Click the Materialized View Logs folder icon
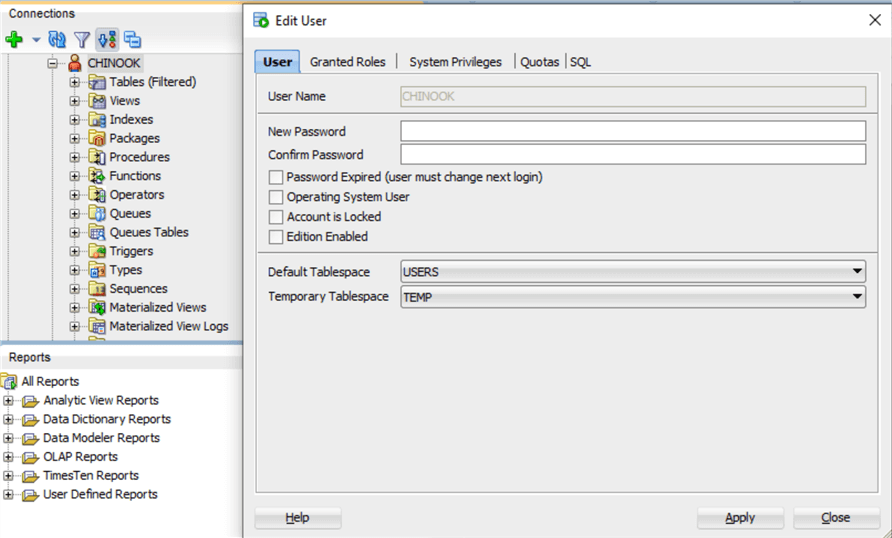The image size is (892, 538). click(x=97, y=326)
